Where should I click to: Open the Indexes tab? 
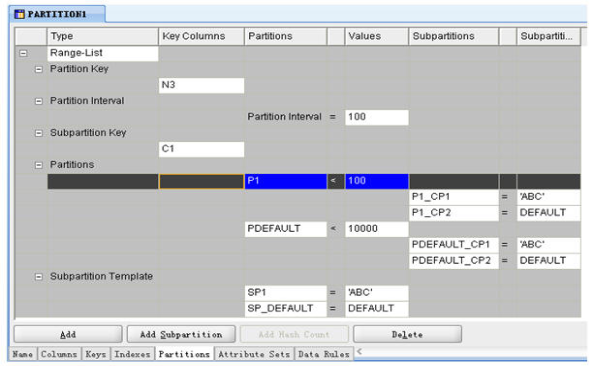coord(132,354)
